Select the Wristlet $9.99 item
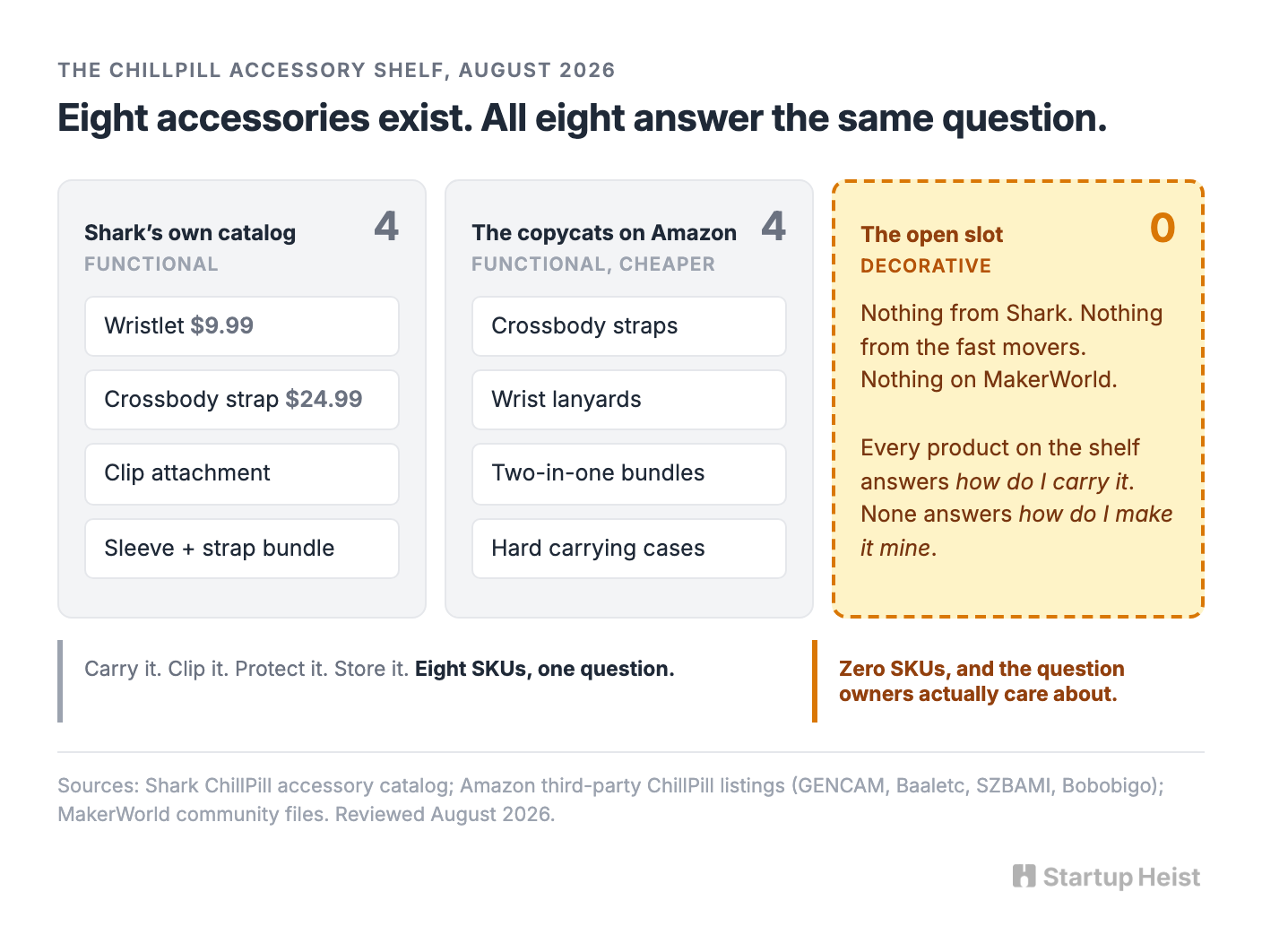 (242, 326)
